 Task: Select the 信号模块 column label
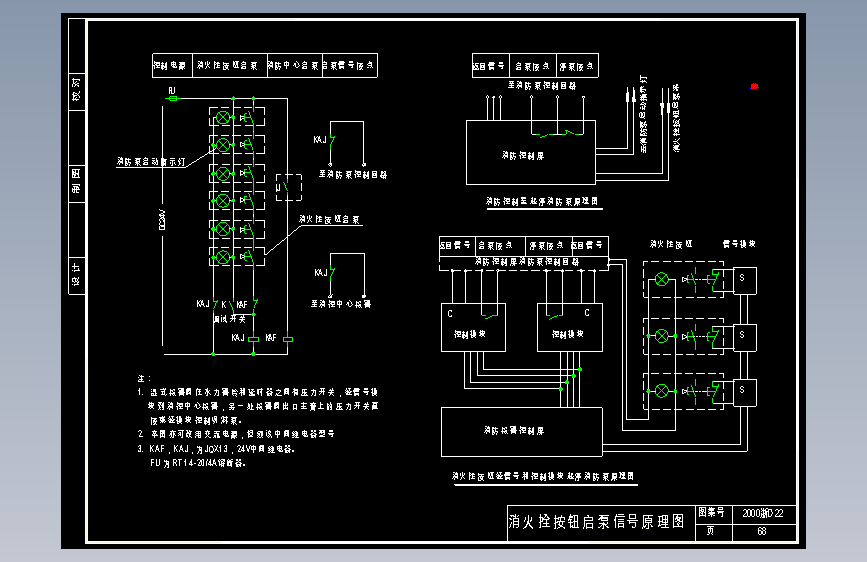point(739,244)
